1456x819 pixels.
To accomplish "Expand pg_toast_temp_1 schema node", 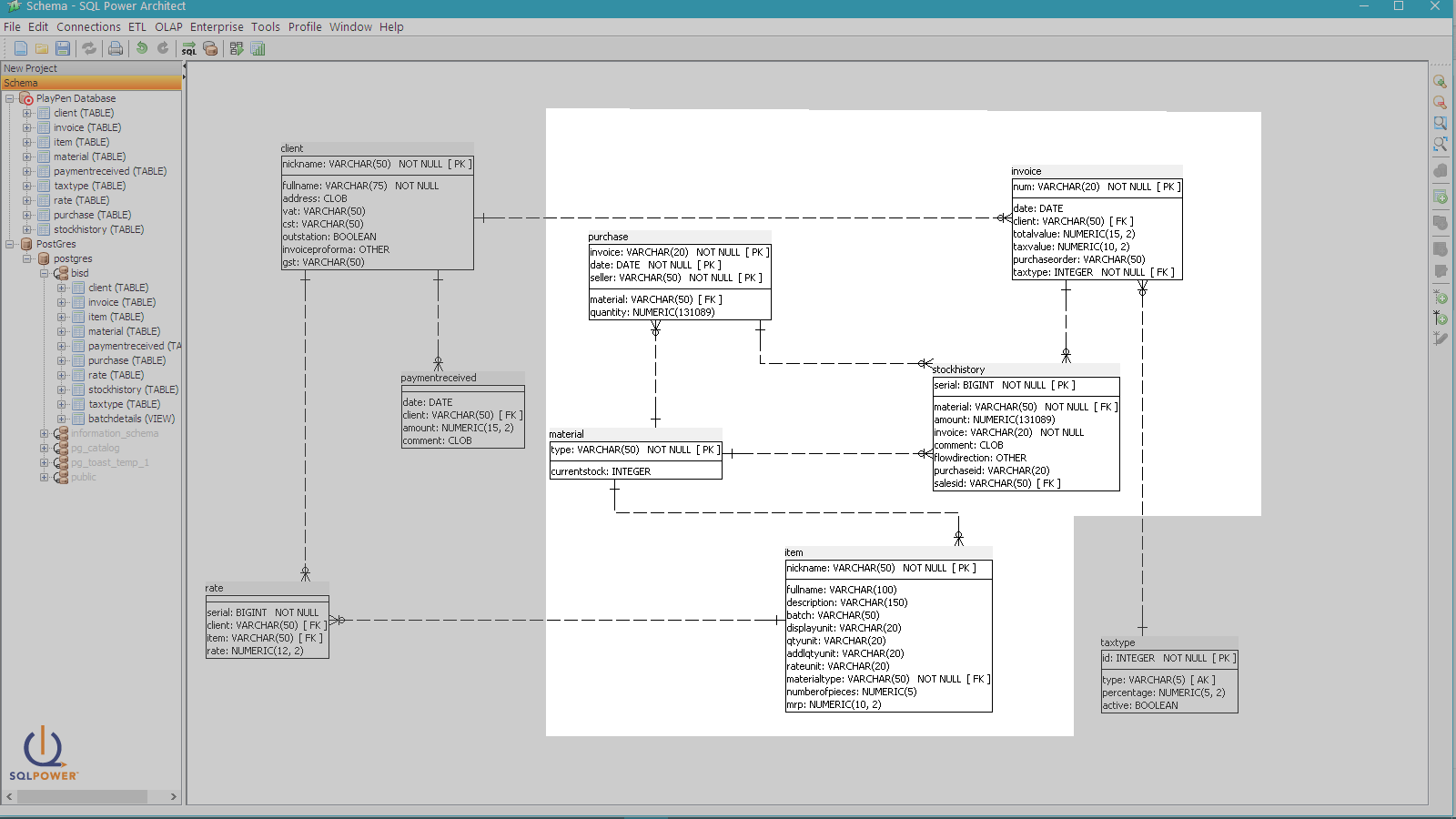I will pyautogui.click(x=44, y=462).
